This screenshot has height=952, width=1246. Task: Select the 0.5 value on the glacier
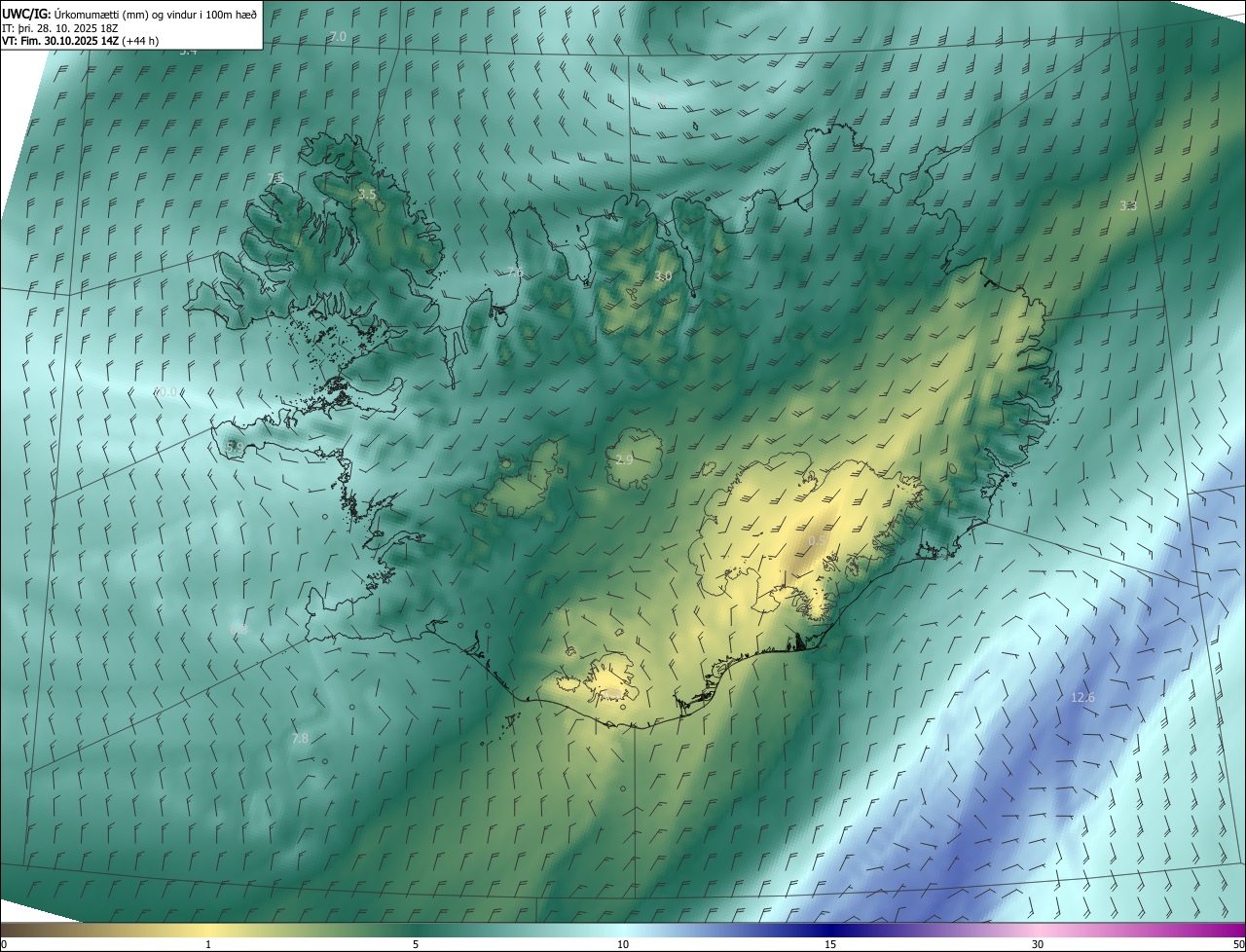point(817,541)
